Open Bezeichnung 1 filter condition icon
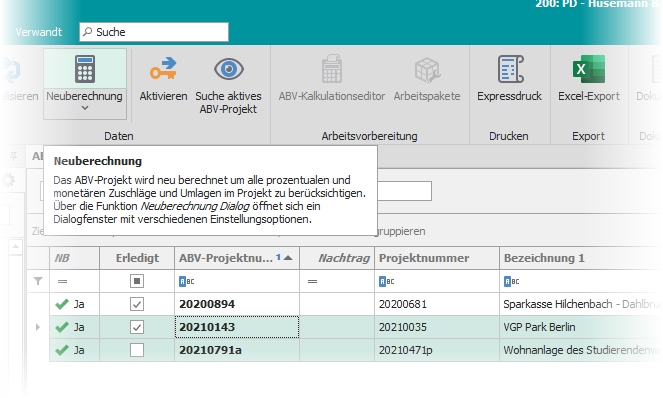 pyautogui.click(x=511, y=281)
